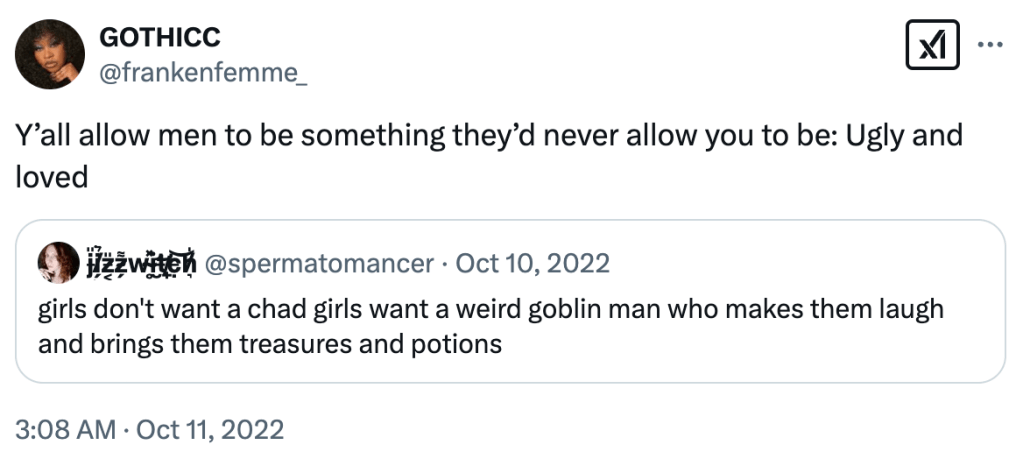
Task: Click the word "loved" in the tweet
Action: pyautogui.click(x=52, y=175)
